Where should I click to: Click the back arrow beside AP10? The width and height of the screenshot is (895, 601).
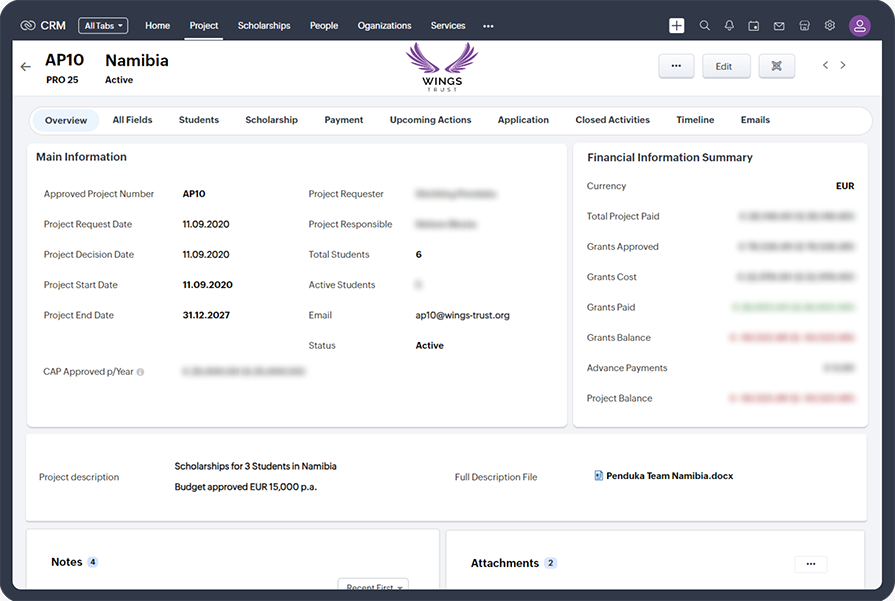[x=25, y=66]
